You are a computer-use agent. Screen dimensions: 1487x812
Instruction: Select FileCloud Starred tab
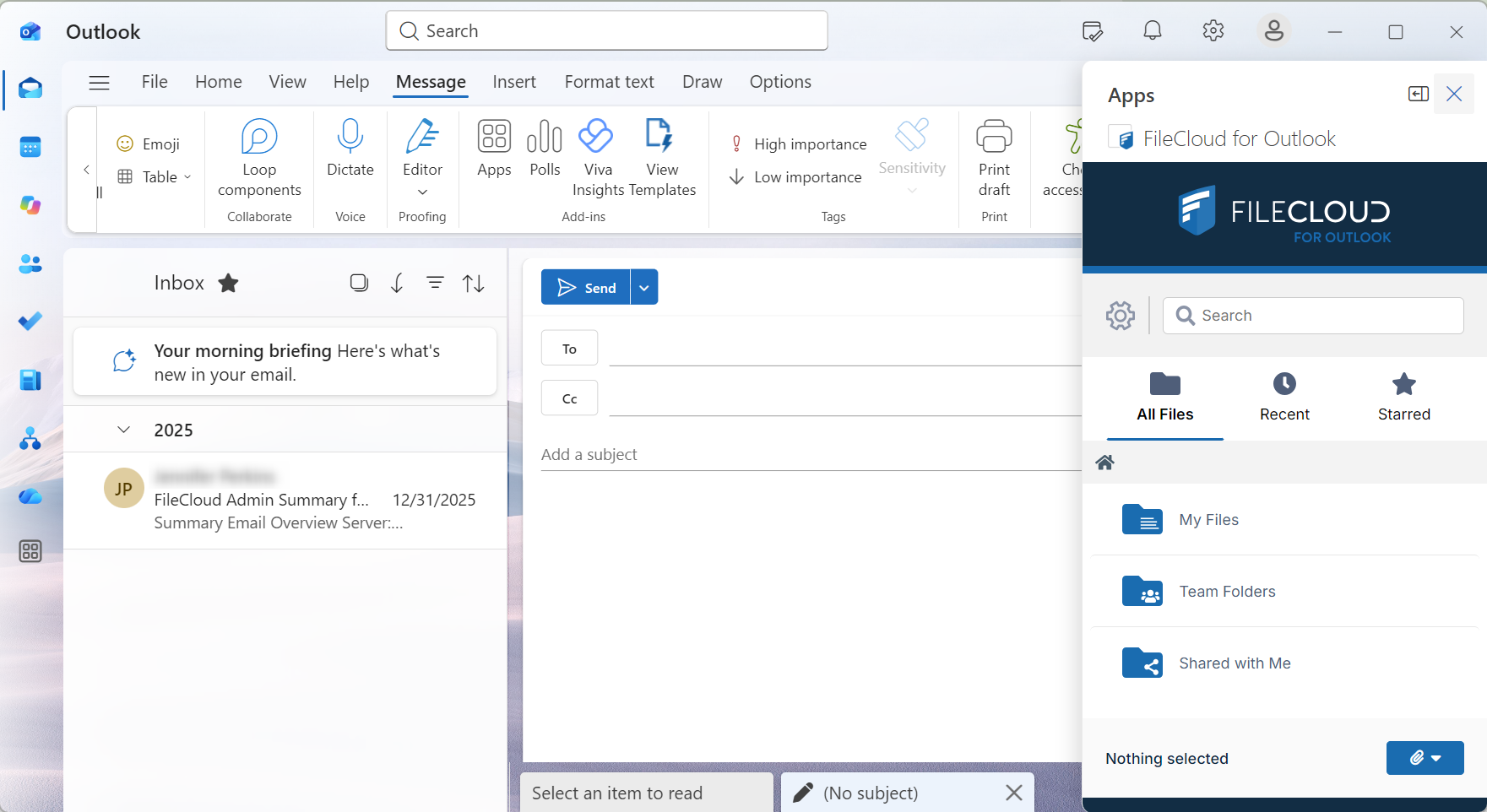point(1404,398)
